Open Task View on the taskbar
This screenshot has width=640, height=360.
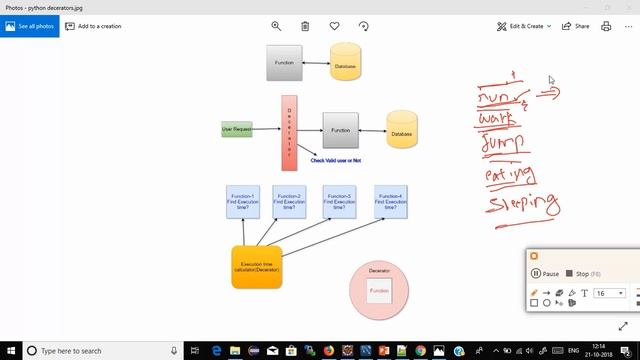[x=195, y=351]
